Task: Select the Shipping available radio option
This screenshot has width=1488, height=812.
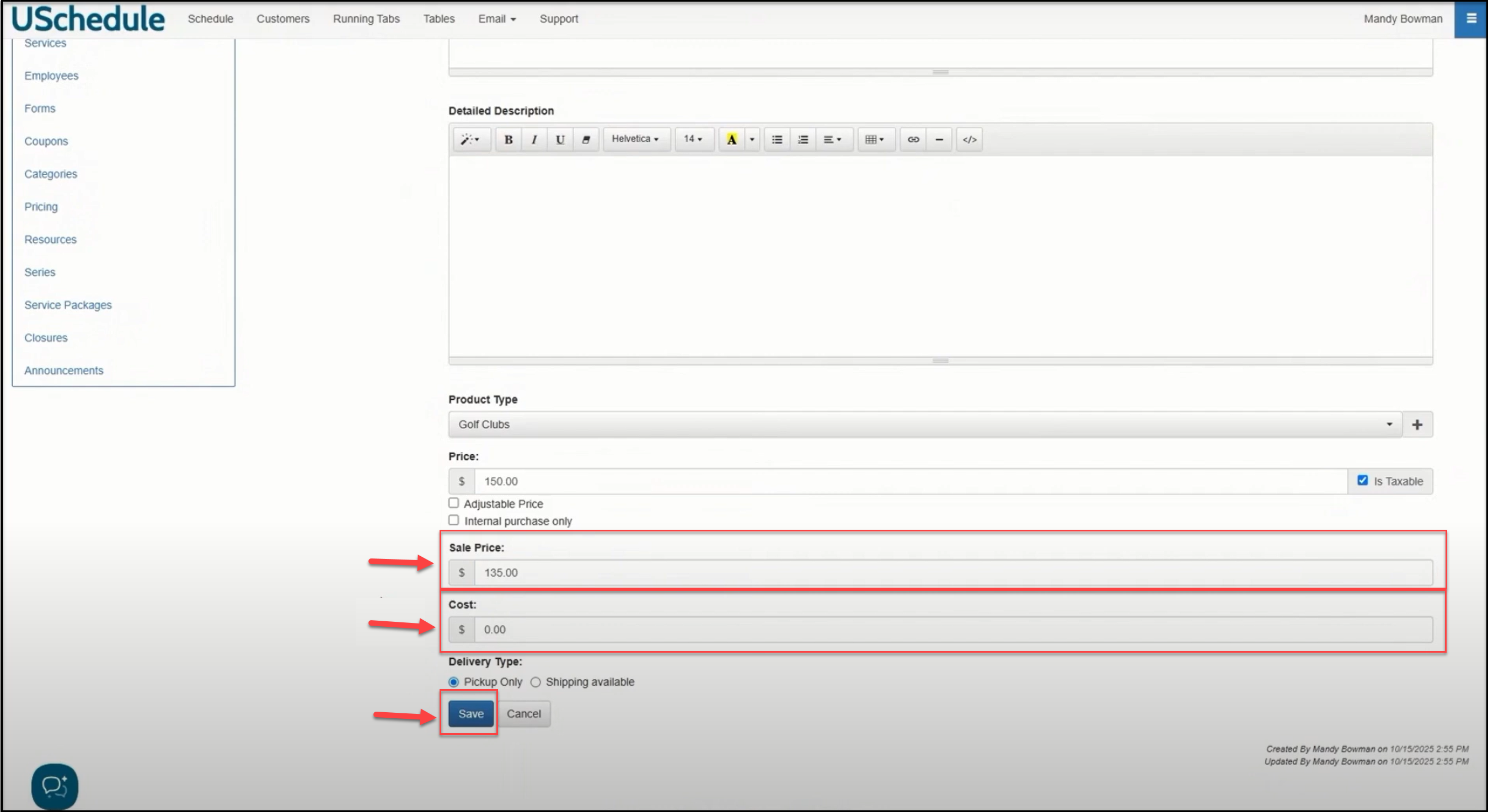Action: pos(536,682)
